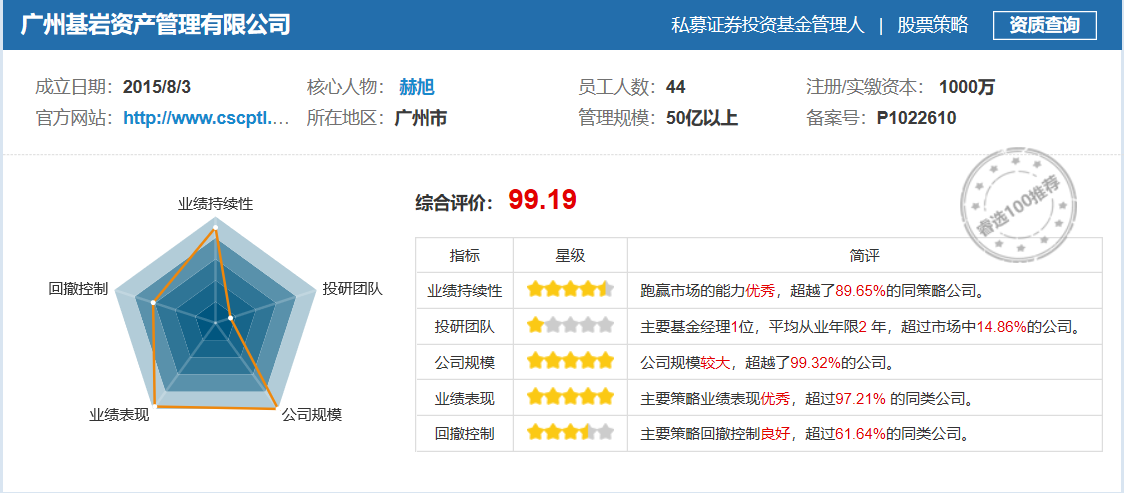This screenshot has width=1124, height=493.
Task: Click the 业绩表现 table row label
Action: (x=465, y=398)
